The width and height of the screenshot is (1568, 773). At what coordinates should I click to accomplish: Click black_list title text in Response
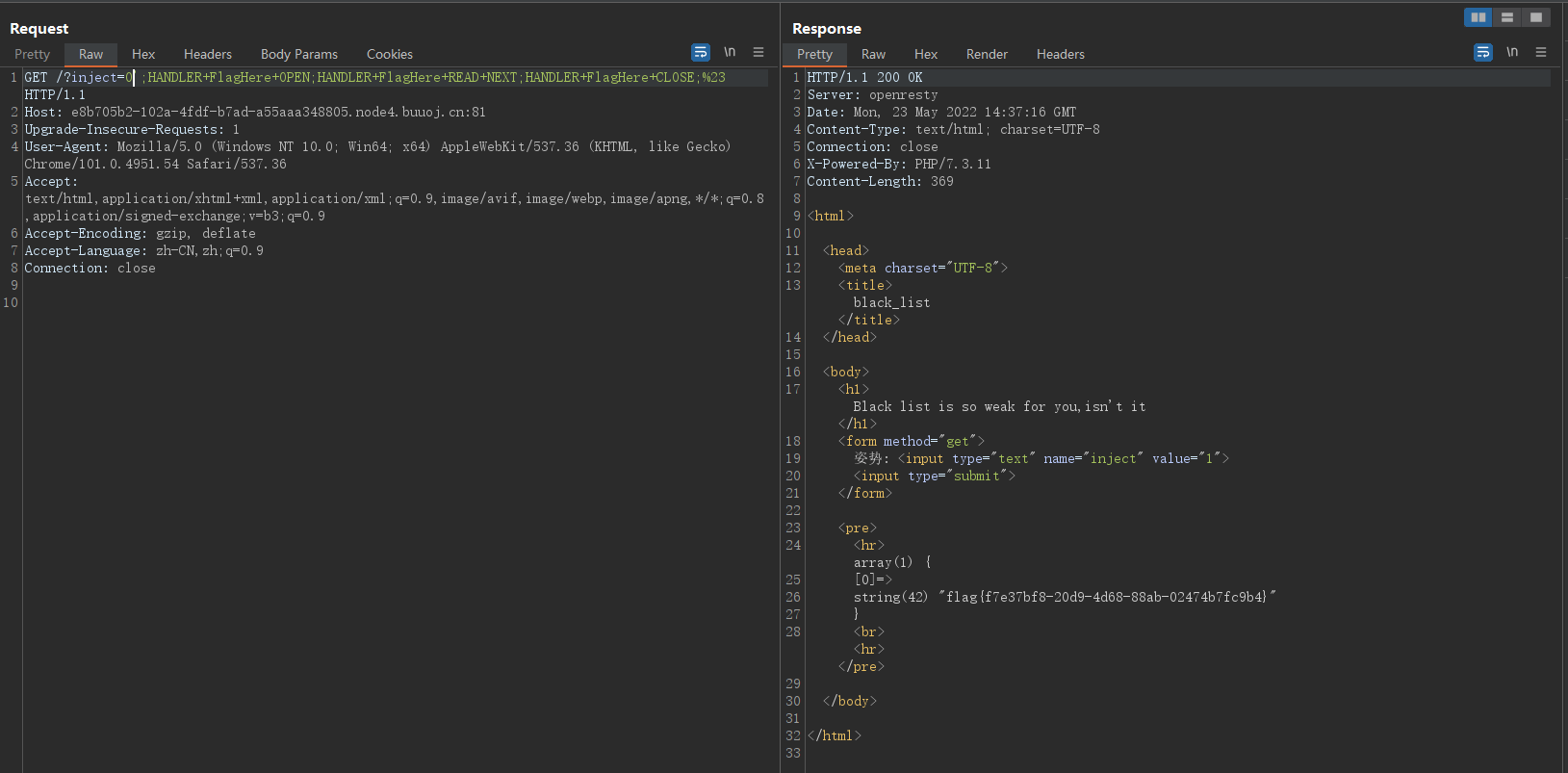[x=891, y=302]
